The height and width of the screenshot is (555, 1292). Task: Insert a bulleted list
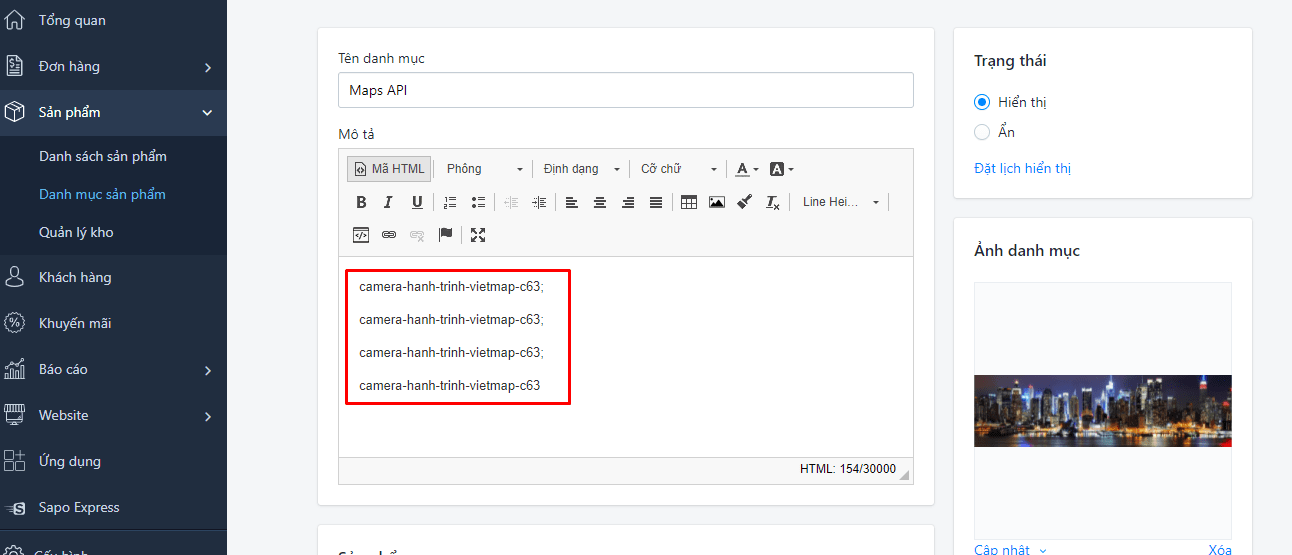pos(478,202)
